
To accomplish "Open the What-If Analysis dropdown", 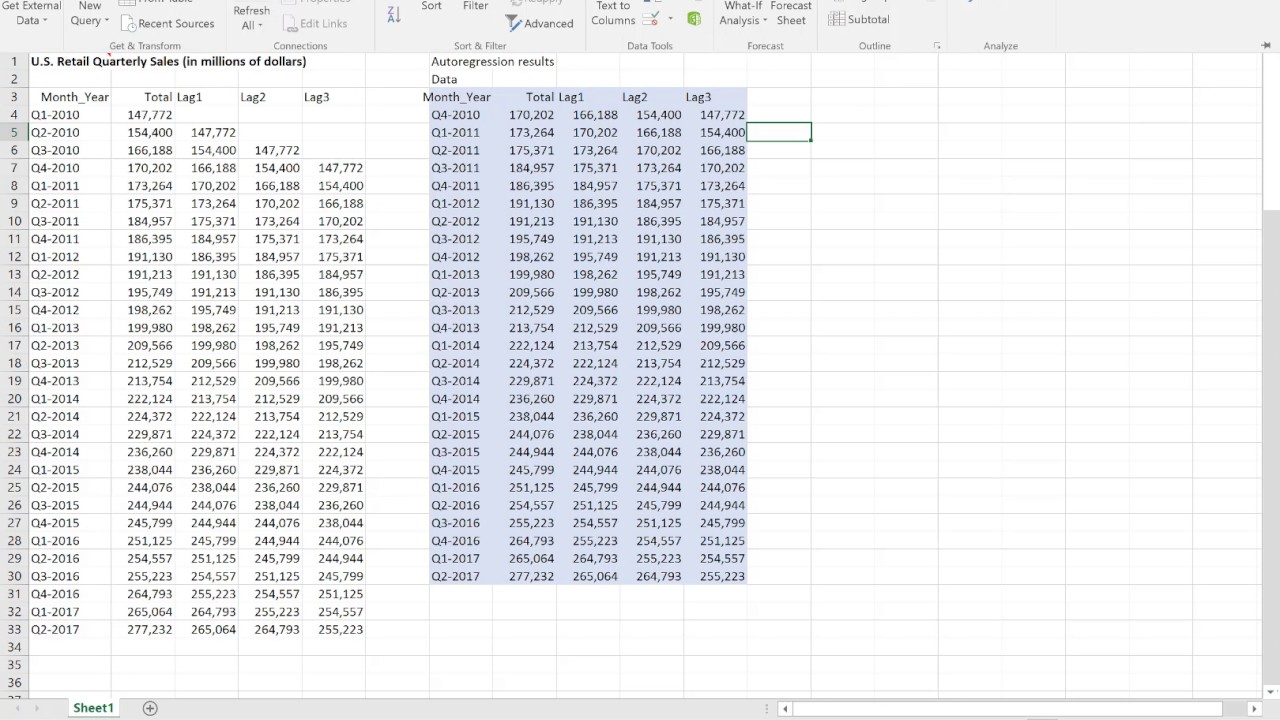I will [x=744, y=13].
